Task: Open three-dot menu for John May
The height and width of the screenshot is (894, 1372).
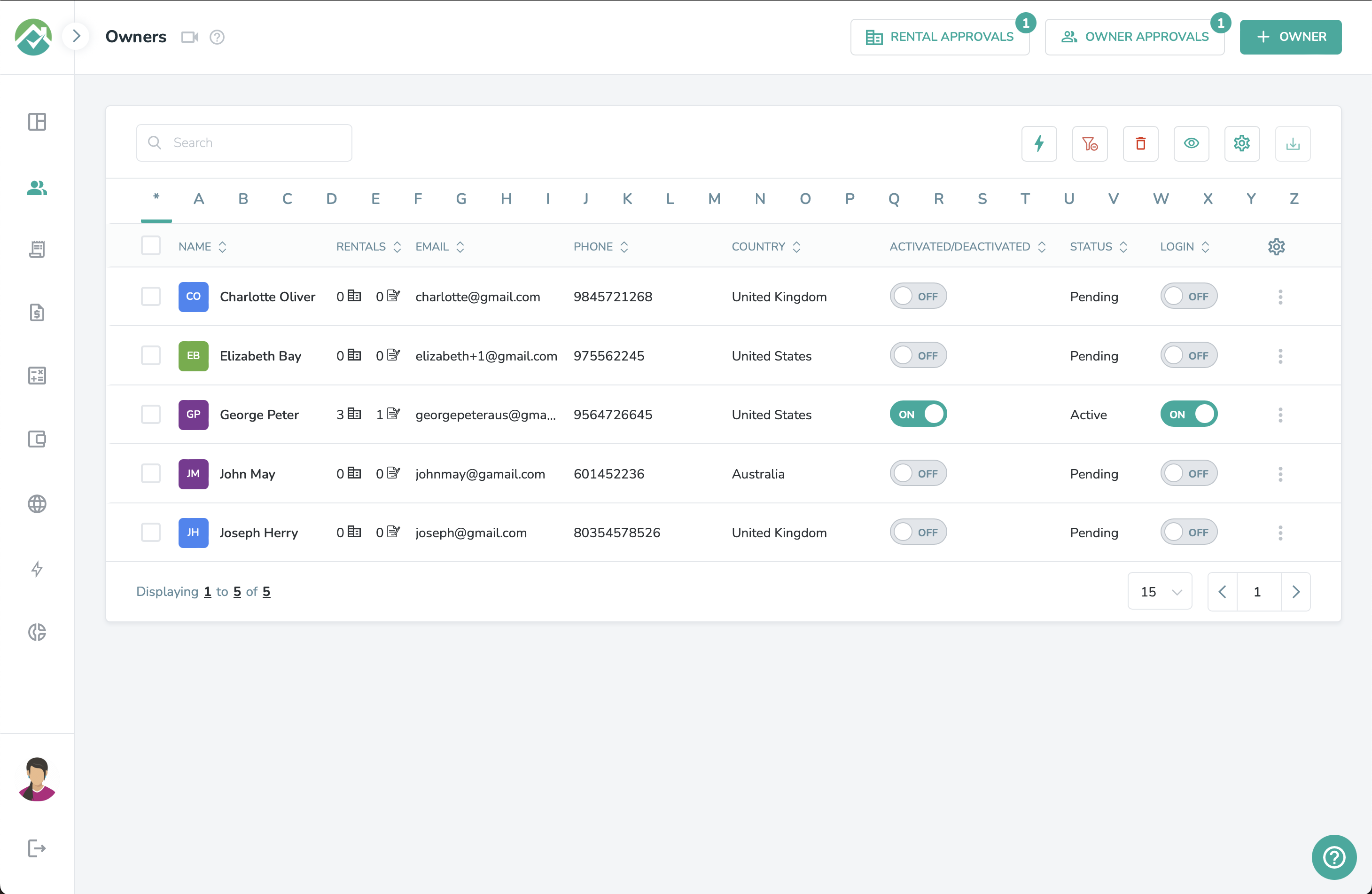Action: point(1280,473)
